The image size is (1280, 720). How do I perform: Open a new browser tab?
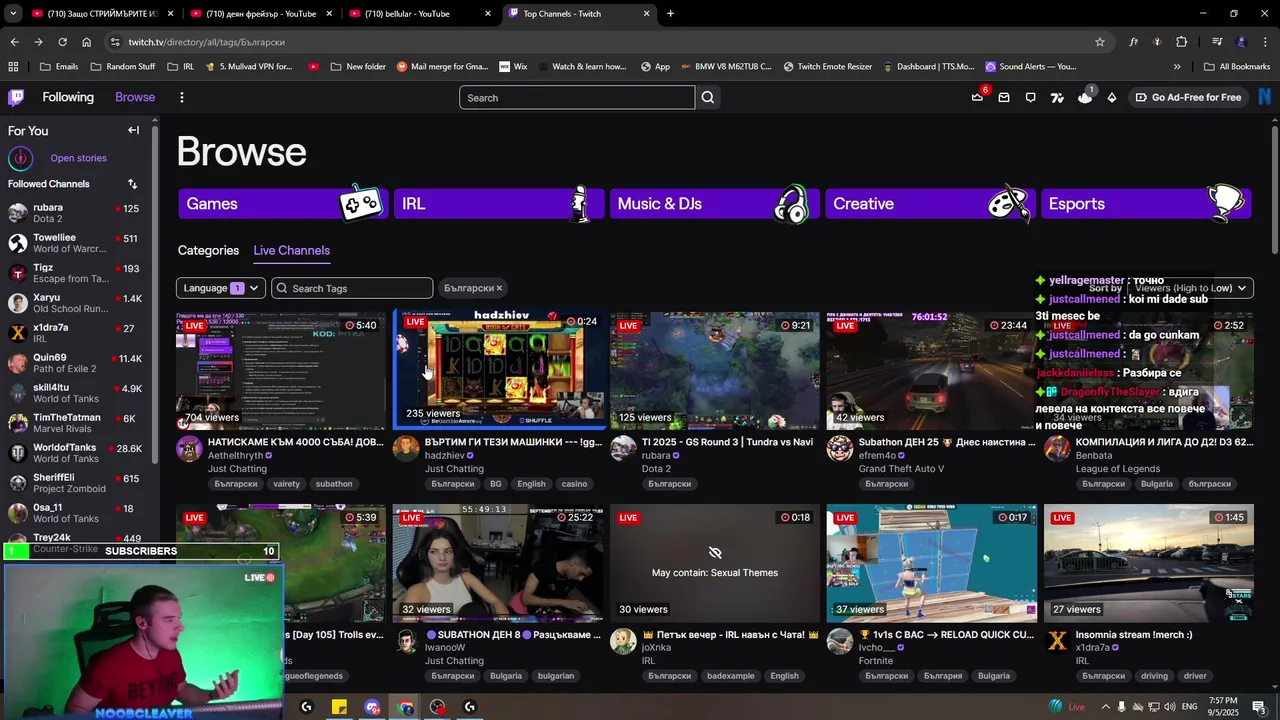(670, 14)
